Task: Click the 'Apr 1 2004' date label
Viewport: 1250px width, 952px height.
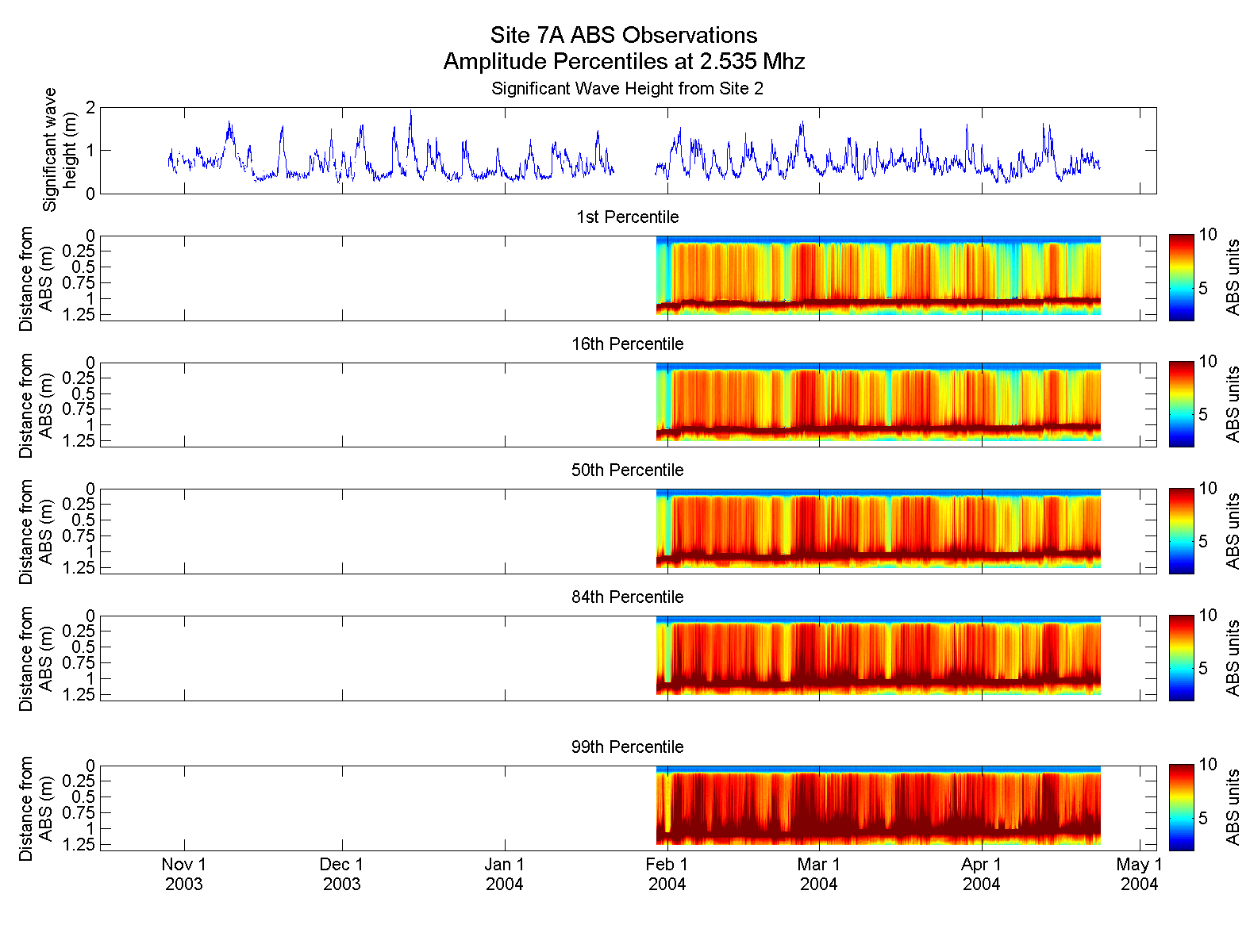Action: [982, 874]
